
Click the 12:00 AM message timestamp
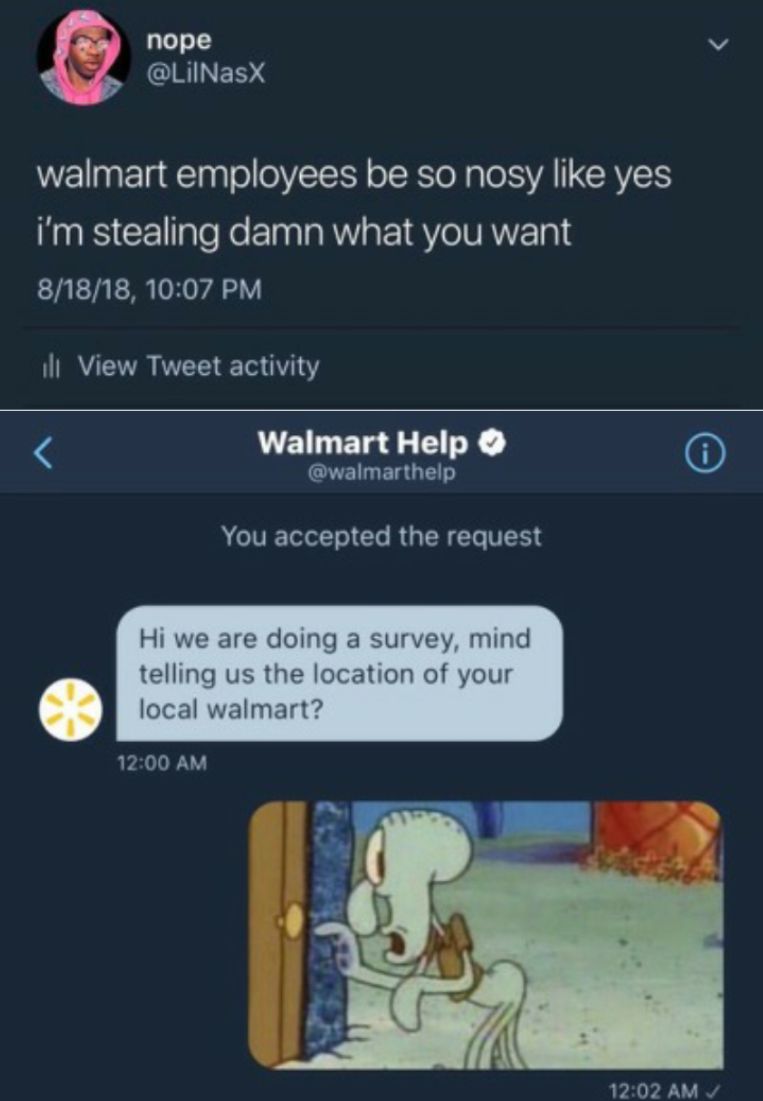click(x=162, y=763)
